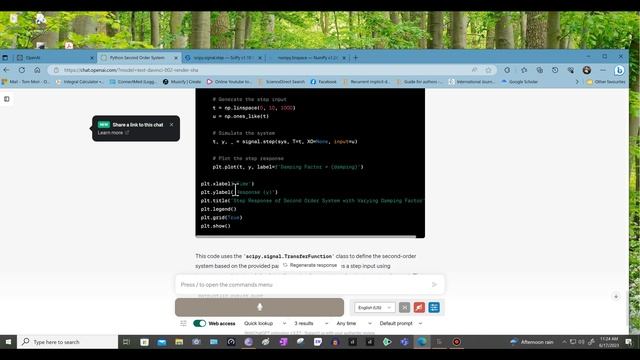
Task: Open the 3 results dropdown
Action: coord(311,323)
